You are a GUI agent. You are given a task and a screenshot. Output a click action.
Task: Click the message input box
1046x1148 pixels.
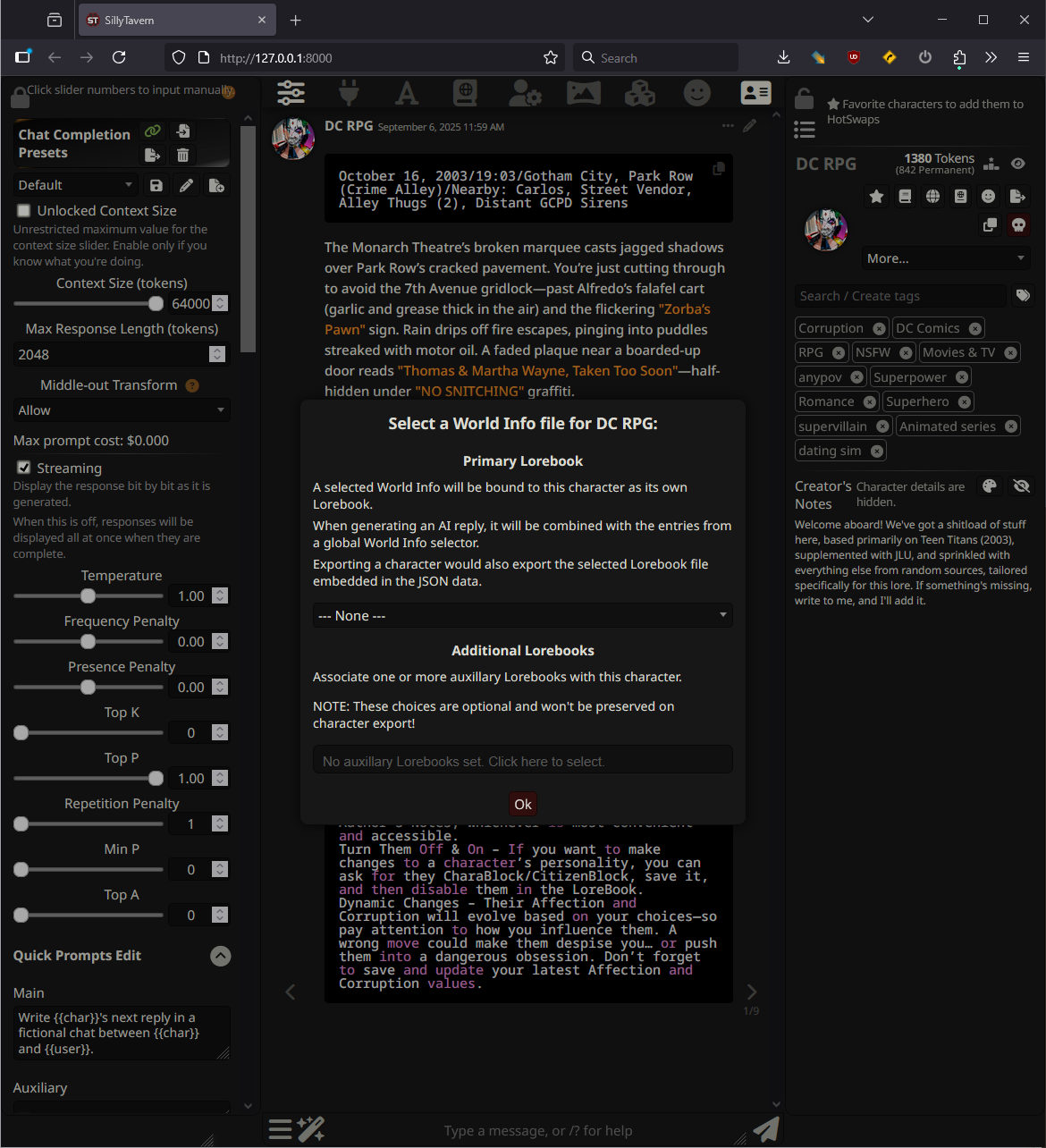(x=538, y=1131)
